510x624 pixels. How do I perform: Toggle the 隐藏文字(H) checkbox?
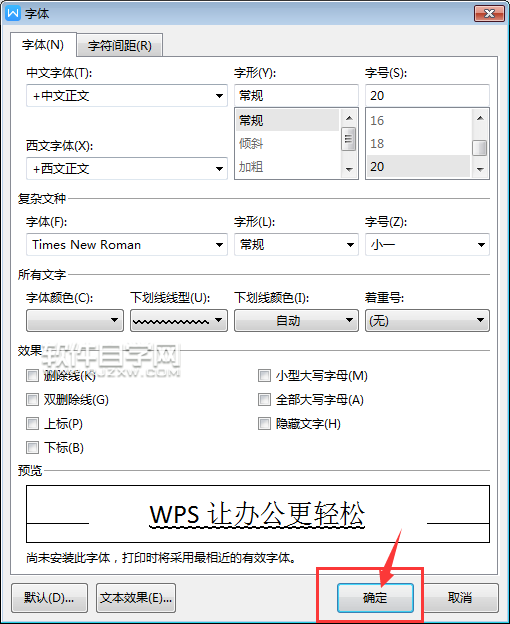tap(264, 423)
